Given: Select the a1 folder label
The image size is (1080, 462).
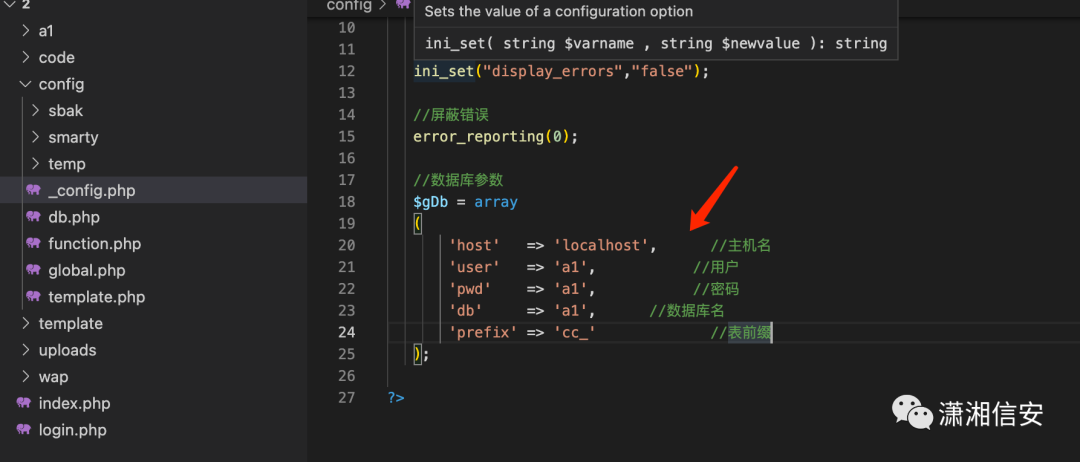Looking at the screenshot, I should [x=46, y=30].
